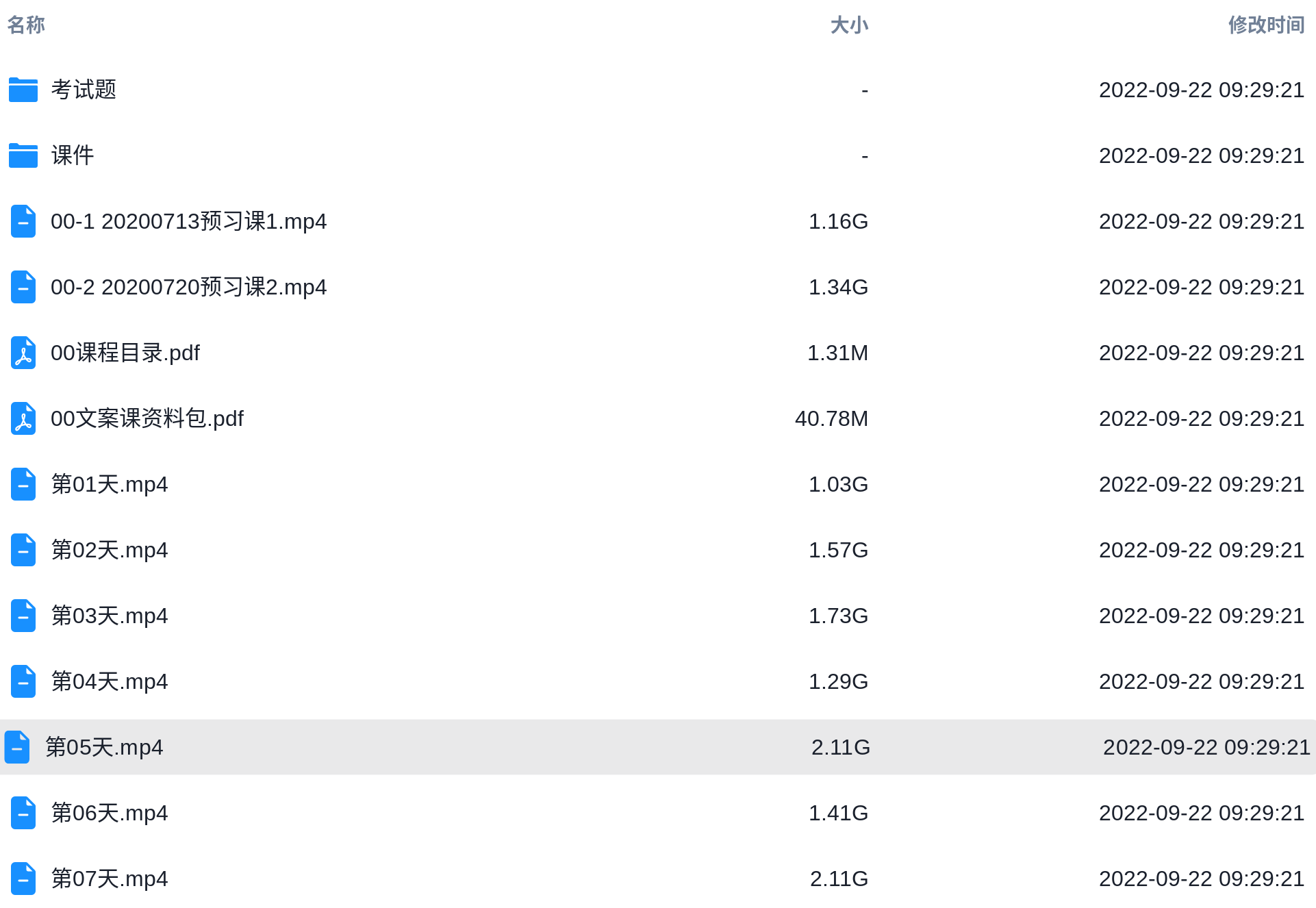Click the video file icon for 第01天.mp4
This screenshot has height=908, width=1316.
pyautogui.click(x=23, y=484)
